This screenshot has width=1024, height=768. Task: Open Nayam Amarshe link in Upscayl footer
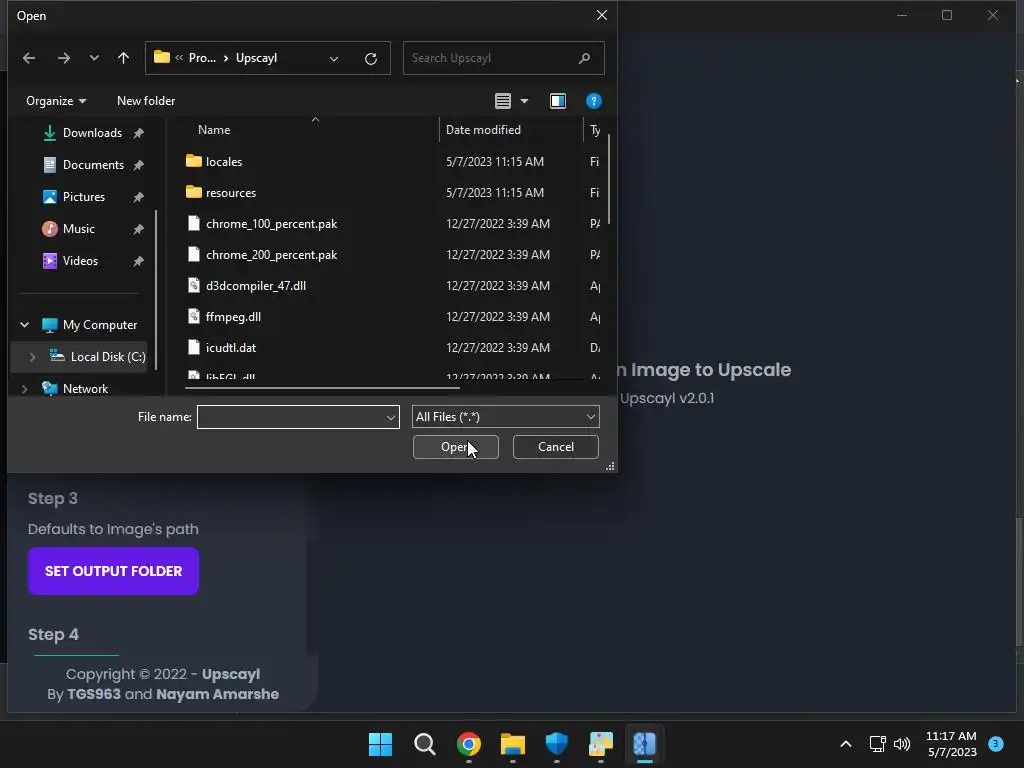click(x=217, y=694)
